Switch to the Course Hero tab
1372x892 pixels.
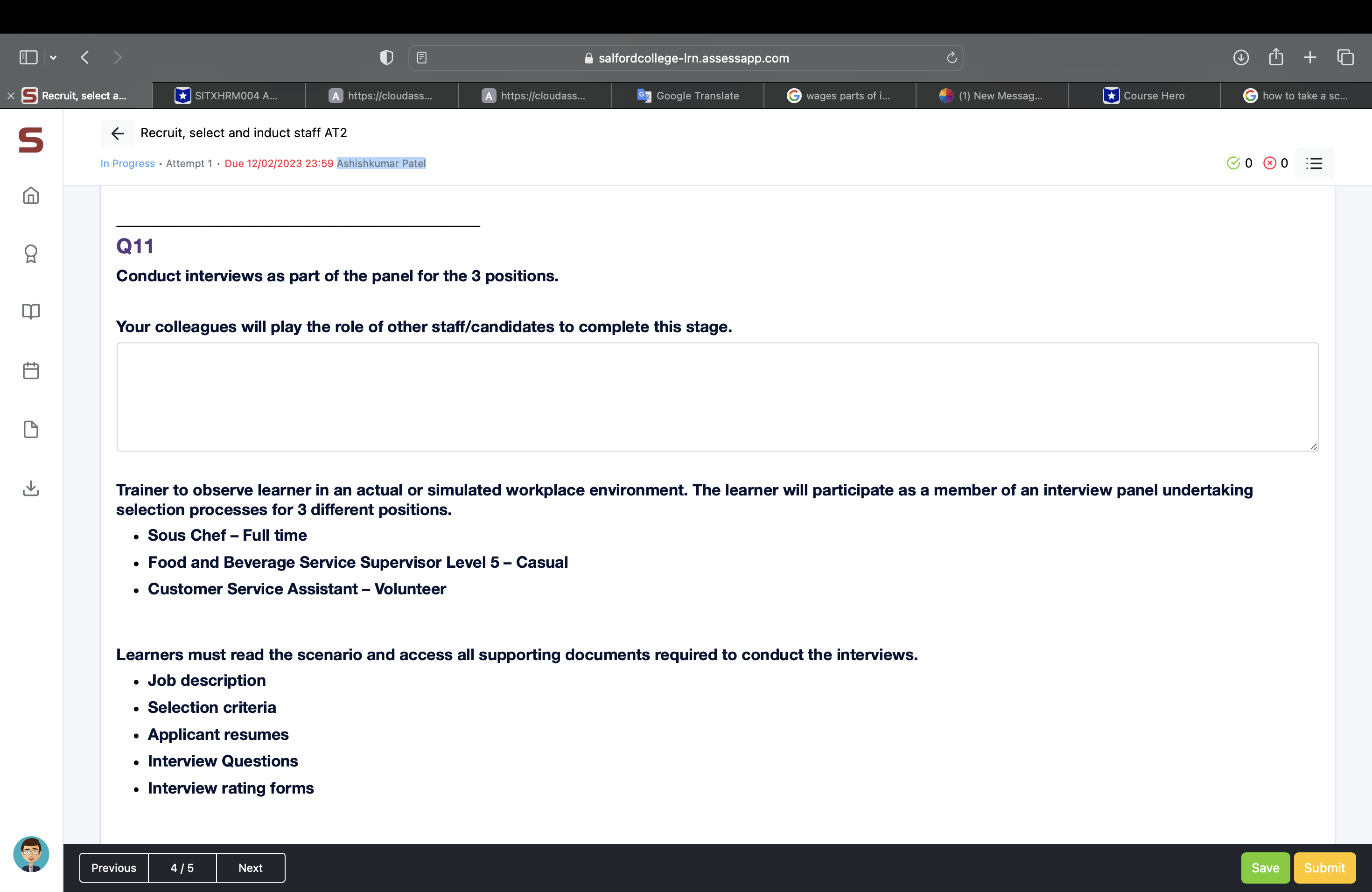[1144, 95]
